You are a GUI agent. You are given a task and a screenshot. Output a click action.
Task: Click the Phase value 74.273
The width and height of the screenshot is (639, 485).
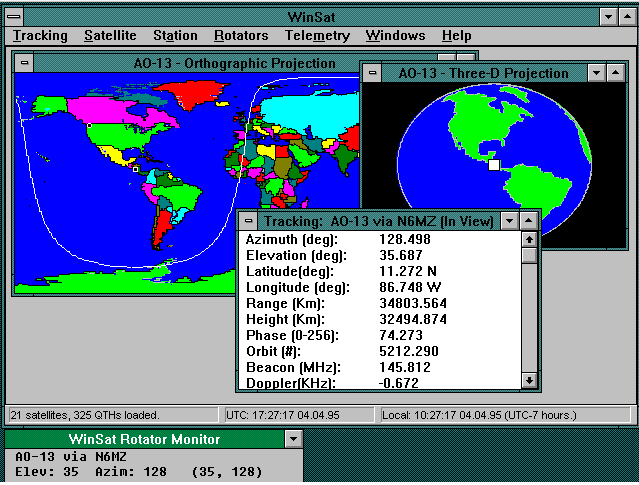click(401, 335)
